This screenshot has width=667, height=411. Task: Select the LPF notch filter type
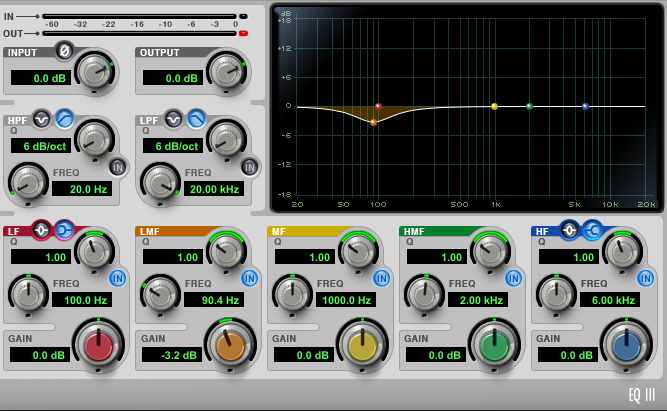pyautogui.click(x=174, y=118)
